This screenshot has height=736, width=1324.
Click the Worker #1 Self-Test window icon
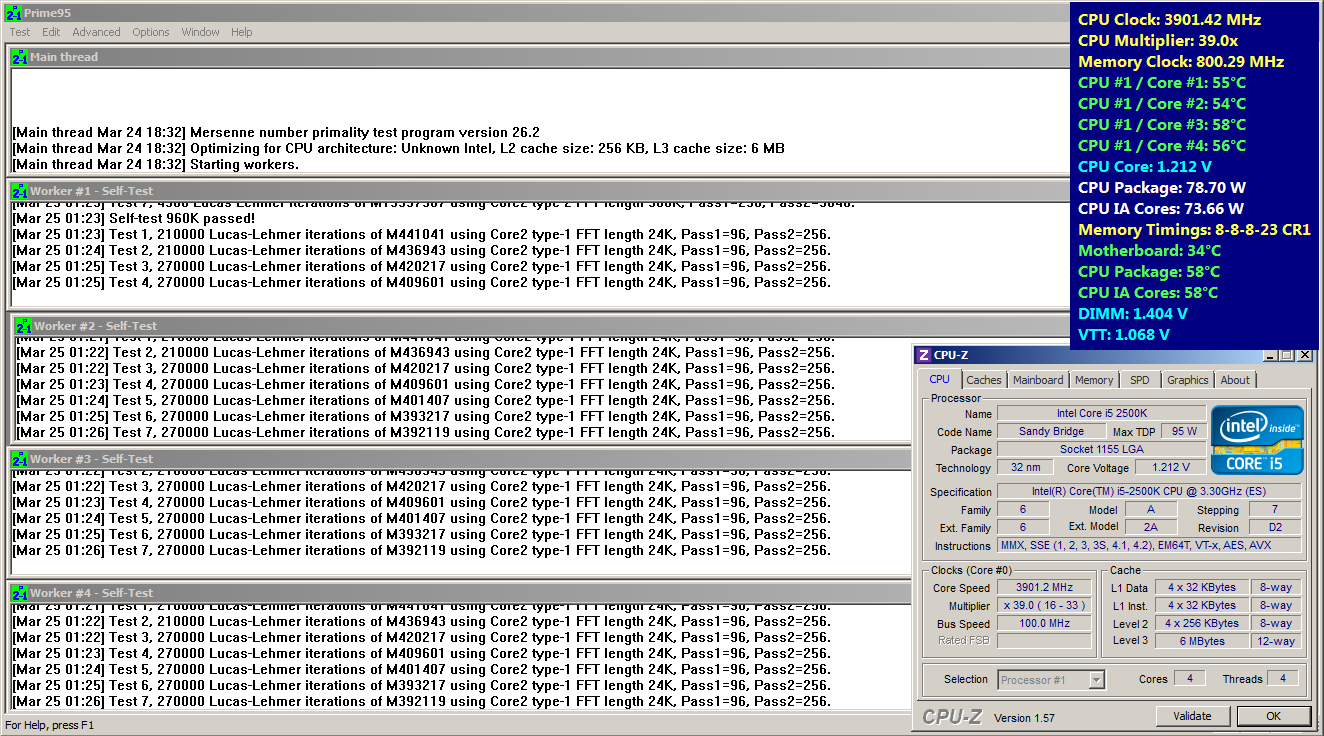[19, 191]
